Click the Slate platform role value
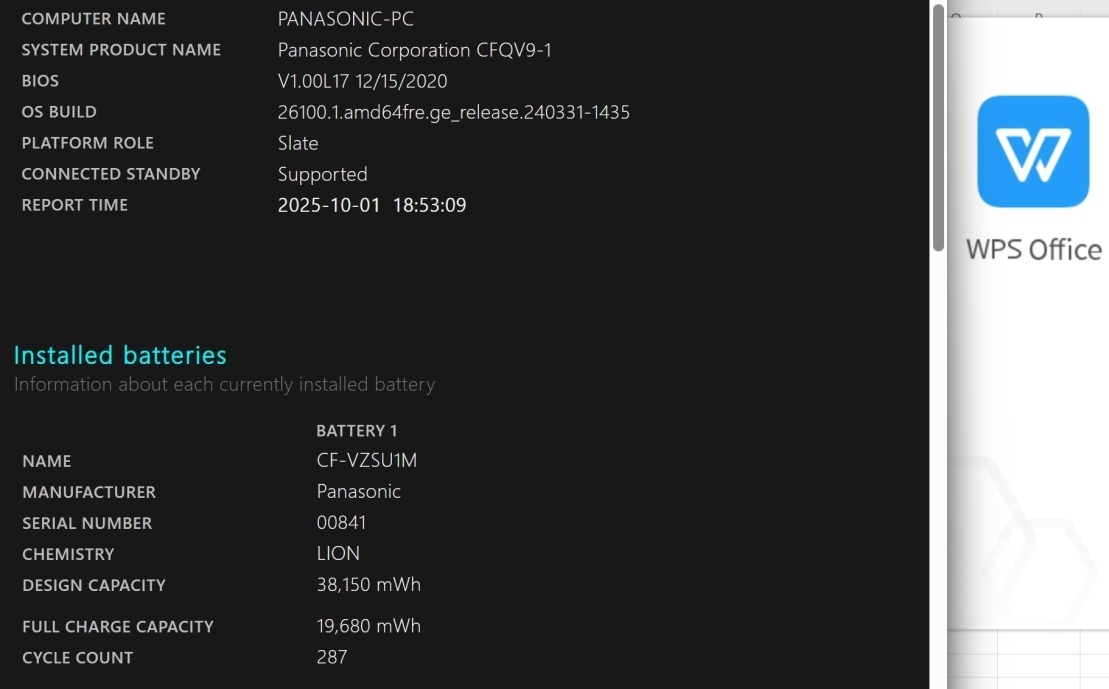 point(298,143)
